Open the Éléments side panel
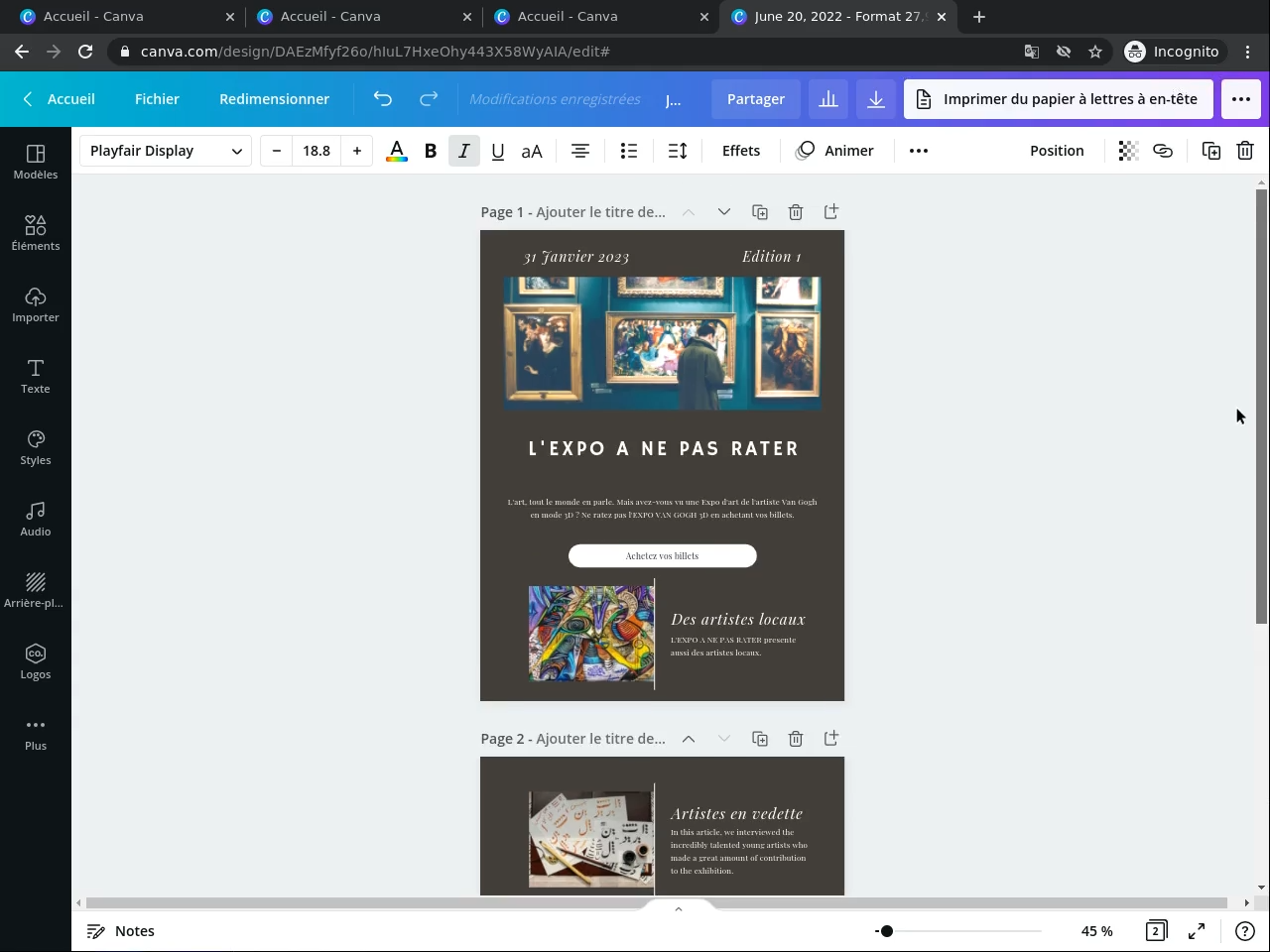The height and width of the screenshot is (952, 1270). click(36, 233)
